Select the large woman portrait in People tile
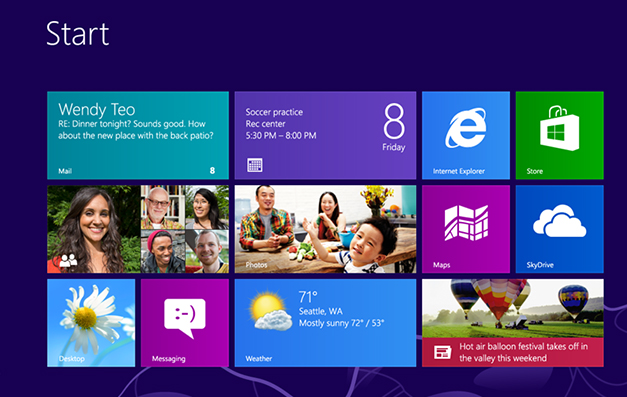 (x=94, y=229)
